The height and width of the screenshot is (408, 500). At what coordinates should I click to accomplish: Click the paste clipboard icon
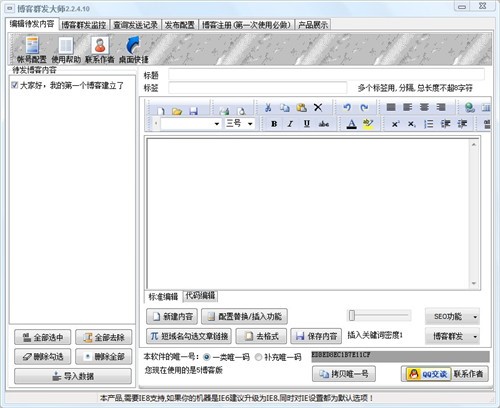301,108
